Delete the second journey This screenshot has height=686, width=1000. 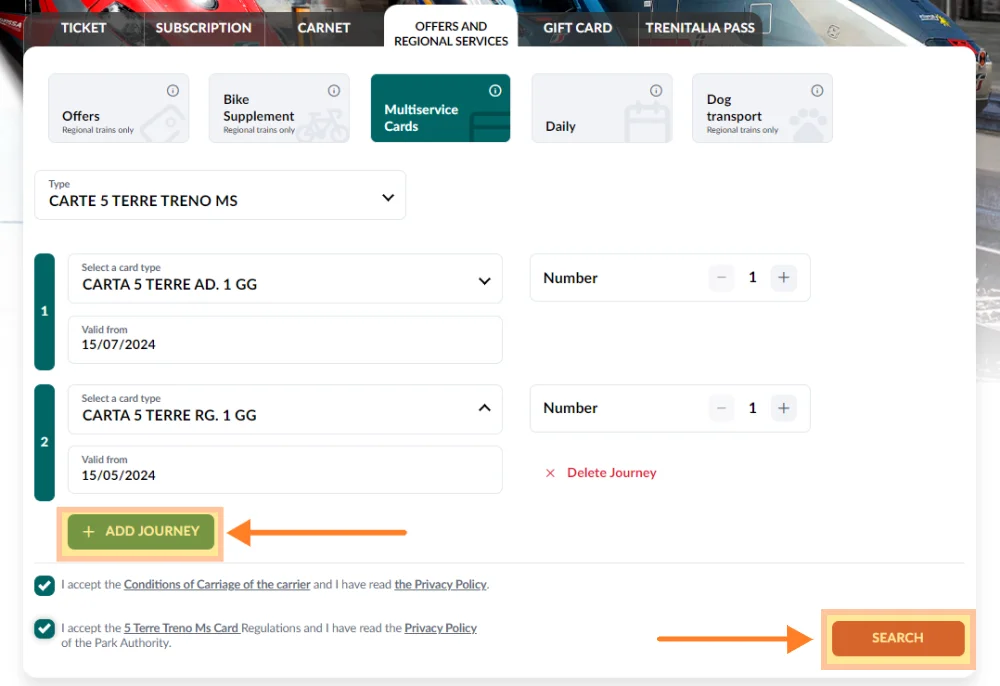coord(601,473)
